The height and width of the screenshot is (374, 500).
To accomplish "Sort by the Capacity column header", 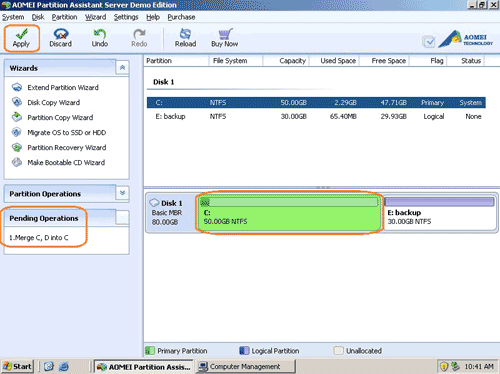I will click(287, 61).
